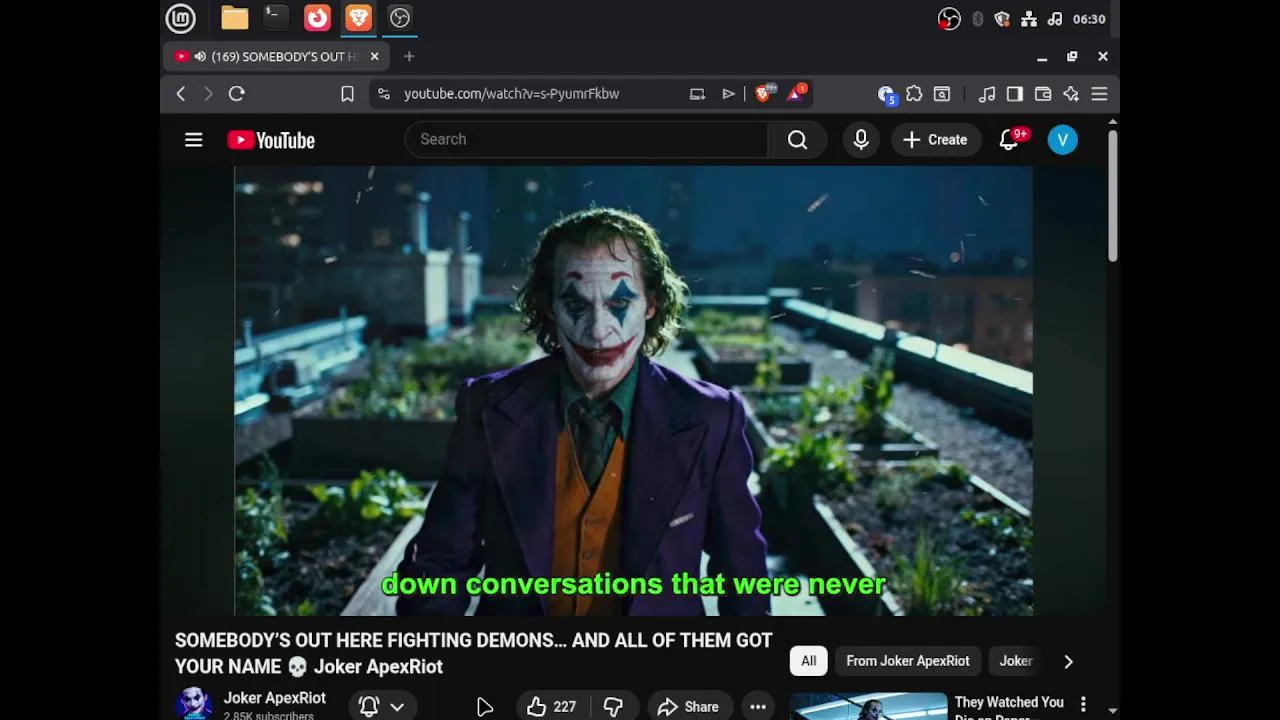
Task: Open options for They Watched You video
Action: (1083, 705)
